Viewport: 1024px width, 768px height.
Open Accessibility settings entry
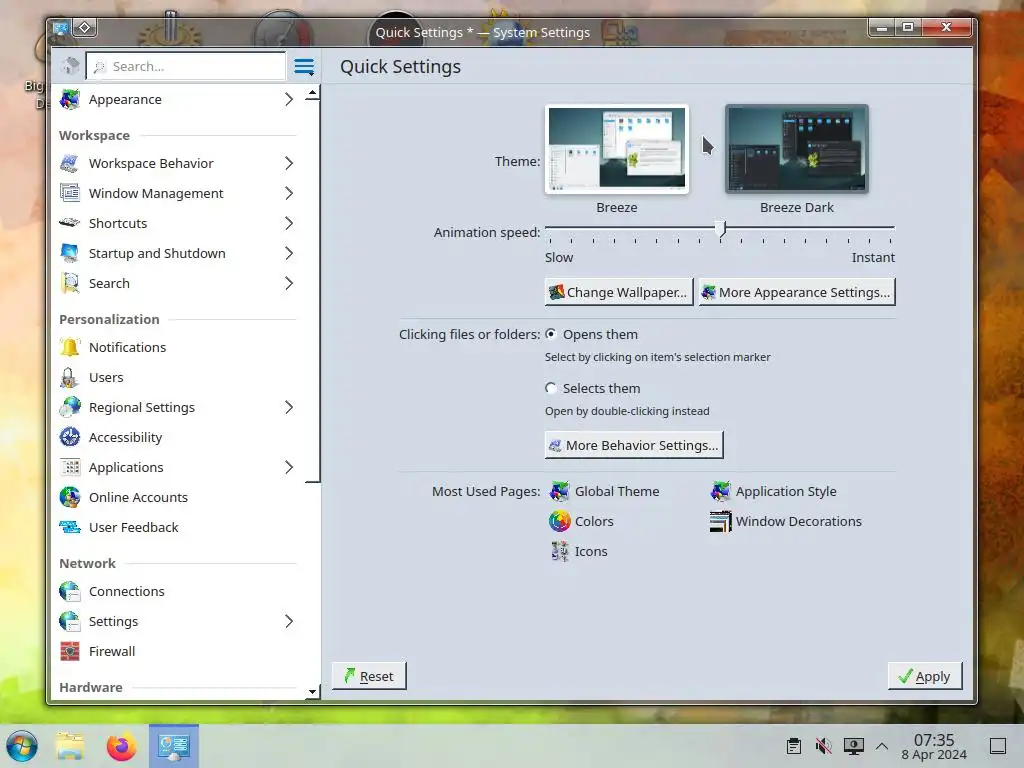tap(177, 438)
